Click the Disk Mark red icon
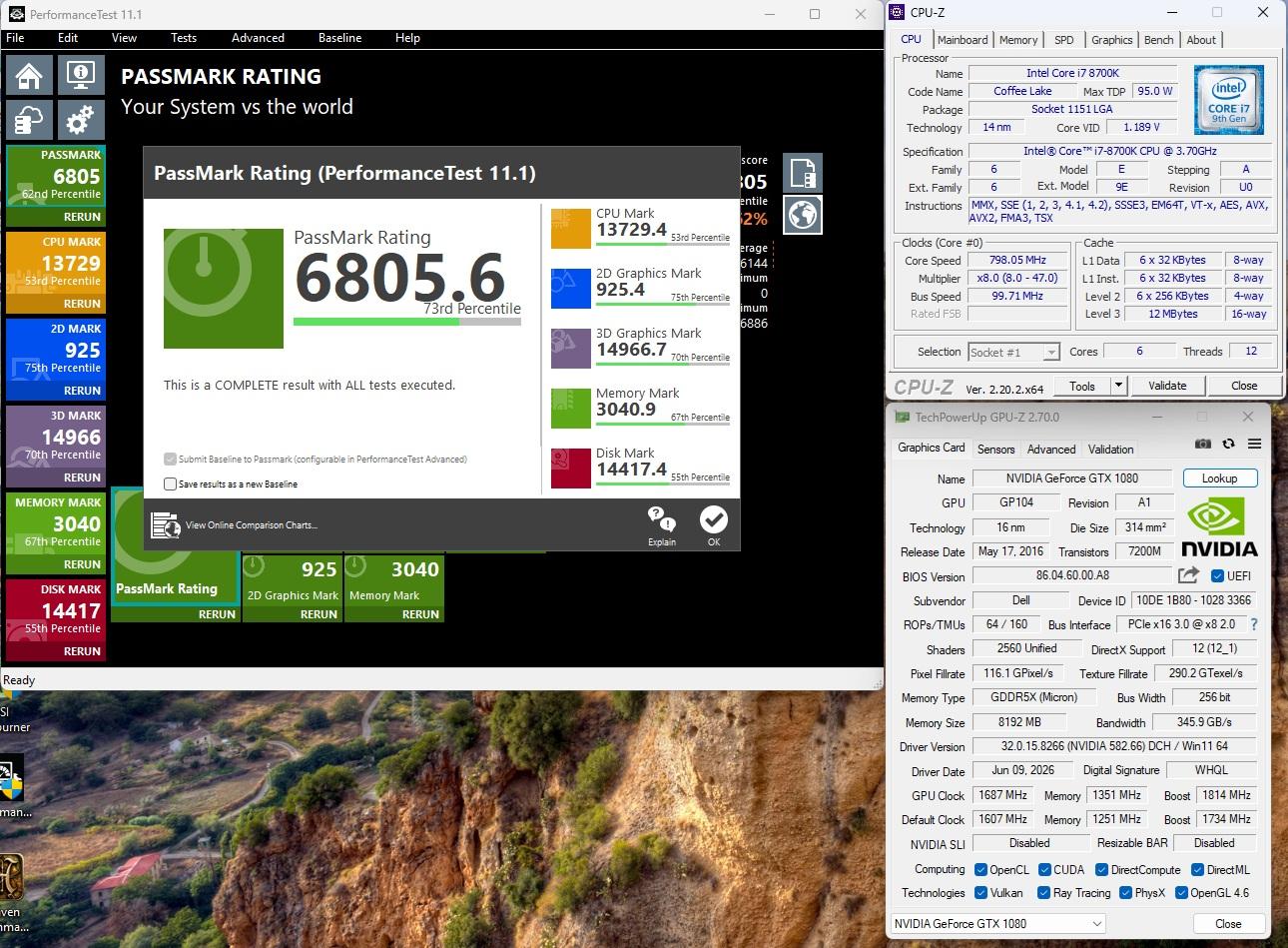 (x=571, y=468)
